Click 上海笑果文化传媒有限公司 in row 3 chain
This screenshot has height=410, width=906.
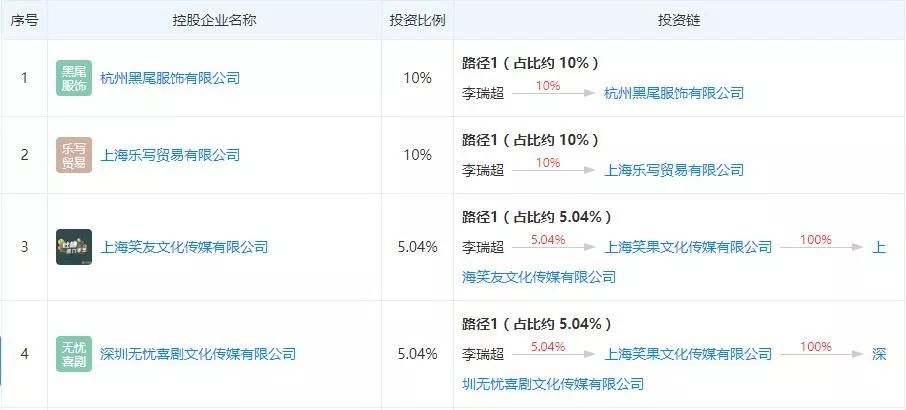pos(688,247)
